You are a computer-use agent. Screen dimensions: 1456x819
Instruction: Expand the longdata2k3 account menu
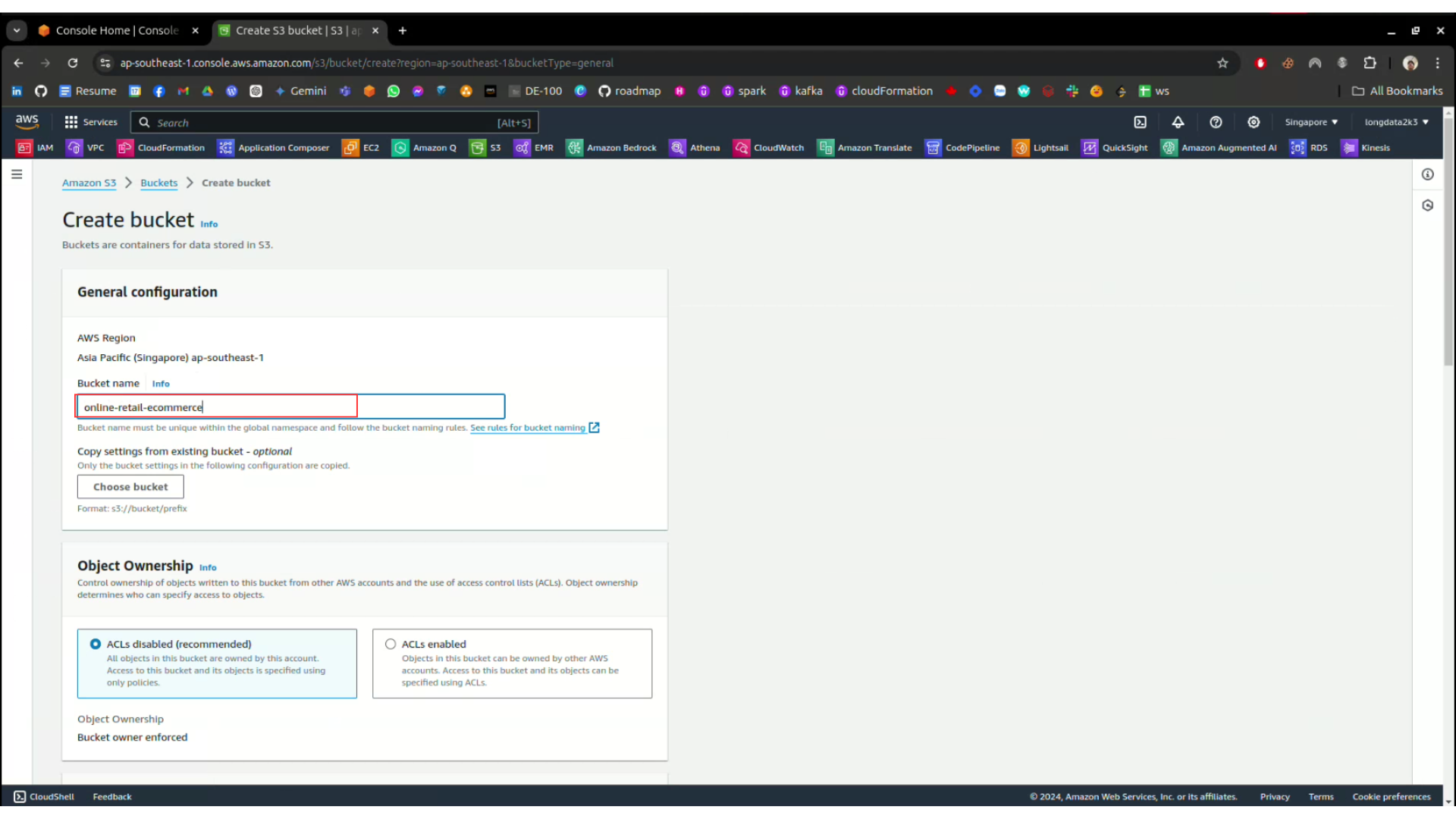[x=1396, y=122]
